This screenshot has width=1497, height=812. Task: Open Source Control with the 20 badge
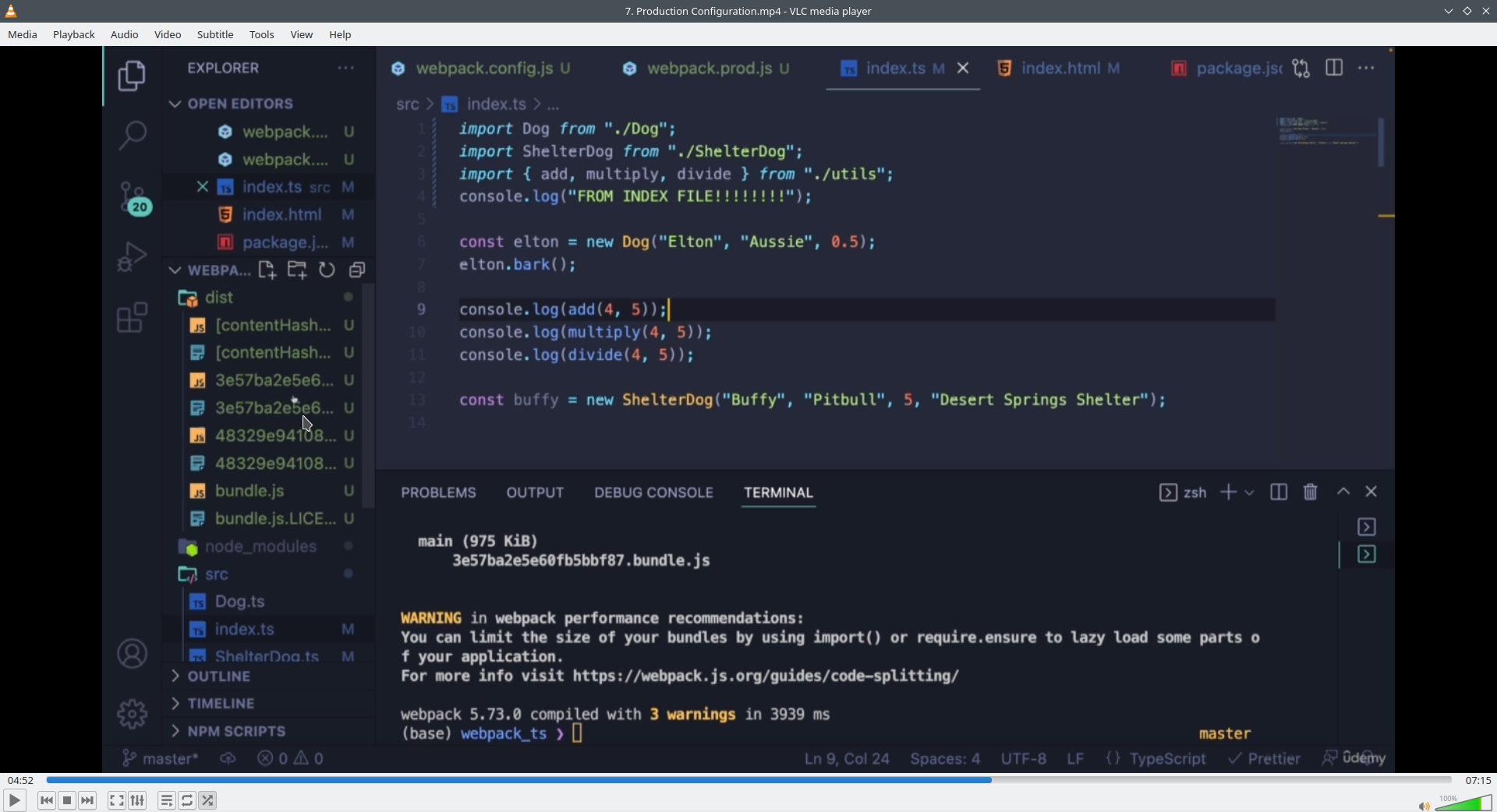pos(134,198)
